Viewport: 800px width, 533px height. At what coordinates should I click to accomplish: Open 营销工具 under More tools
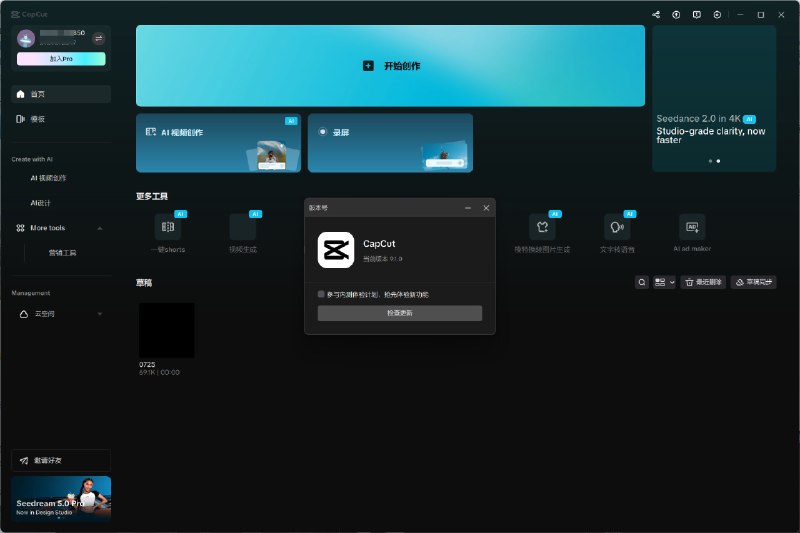(62, 253)
